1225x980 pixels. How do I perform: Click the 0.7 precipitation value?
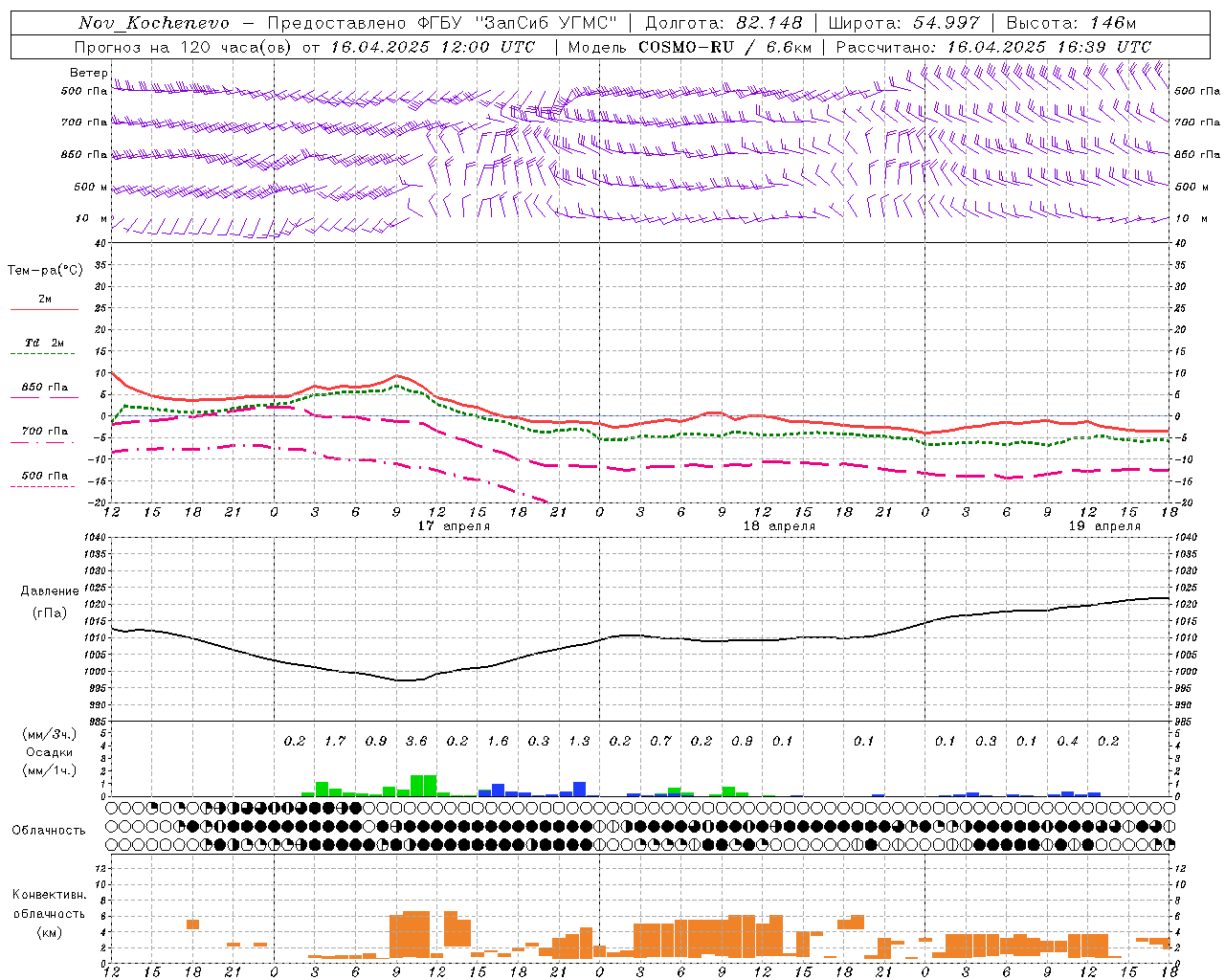click(x=660, y=742)
